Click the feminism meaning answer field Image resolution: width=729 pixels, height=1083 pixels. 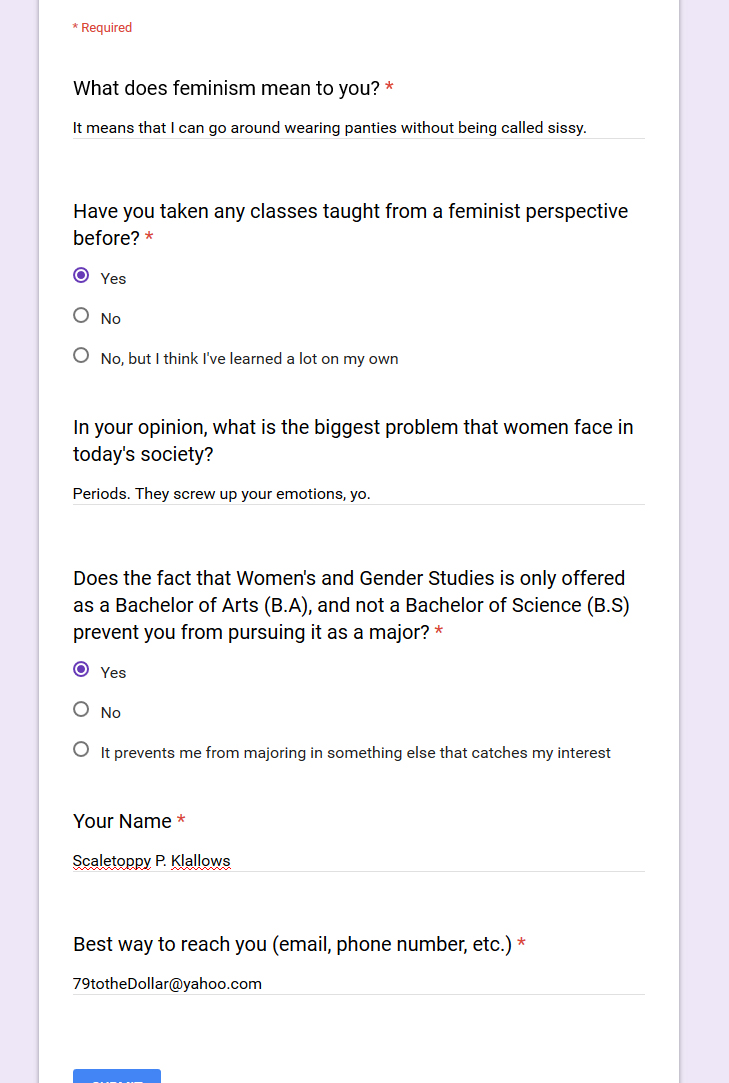click(359, 128)
